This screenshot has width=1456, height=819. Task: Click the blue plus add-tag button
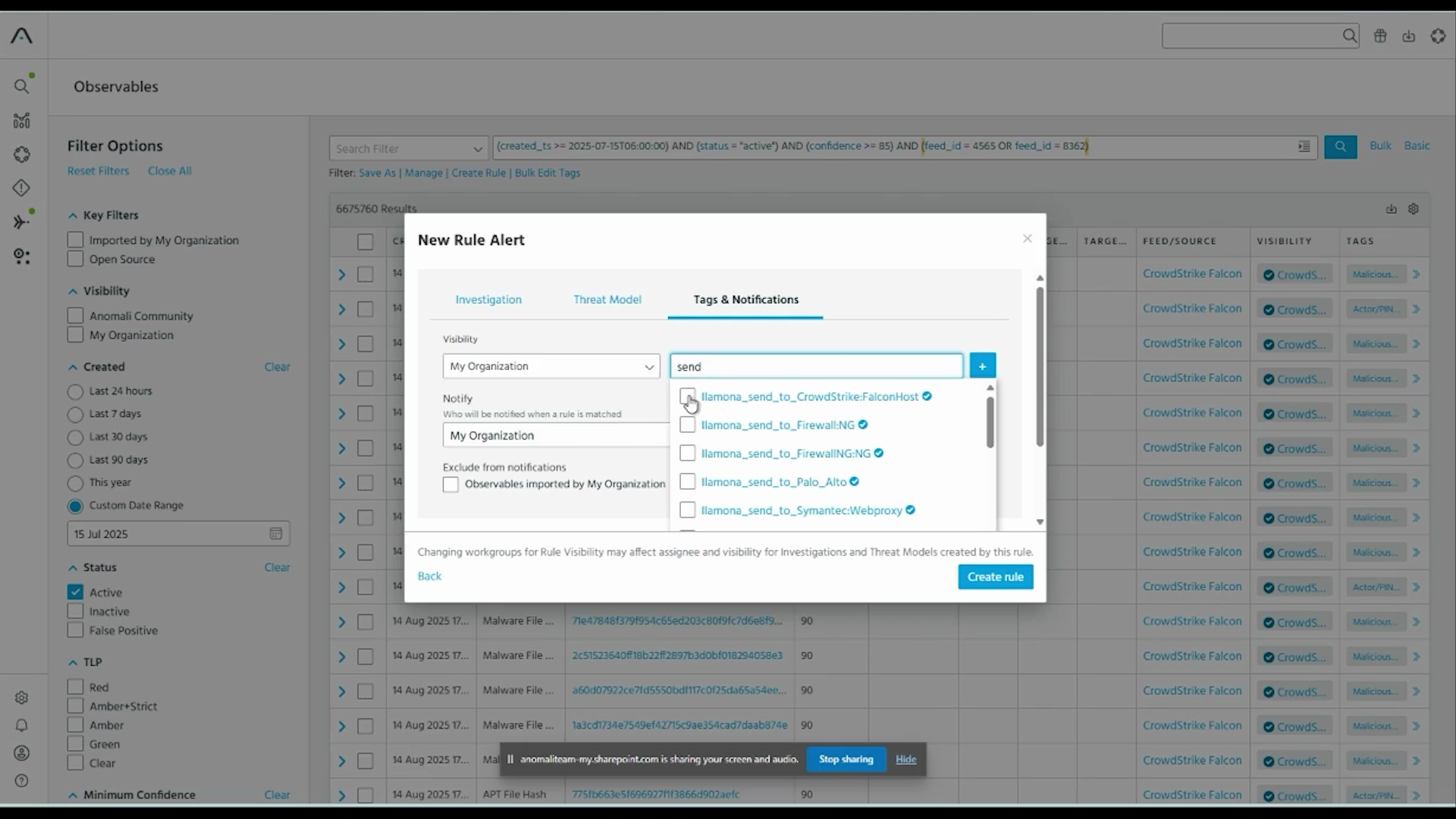982,366
